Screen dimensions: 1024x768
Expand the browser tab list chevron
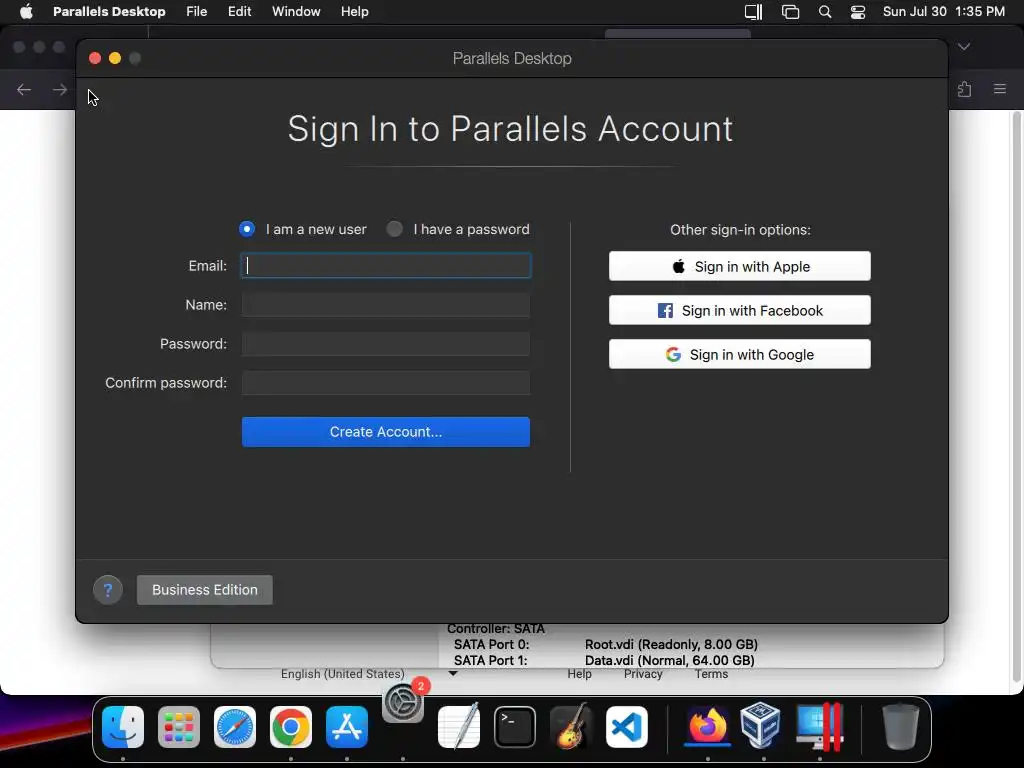tap(964, 47)
